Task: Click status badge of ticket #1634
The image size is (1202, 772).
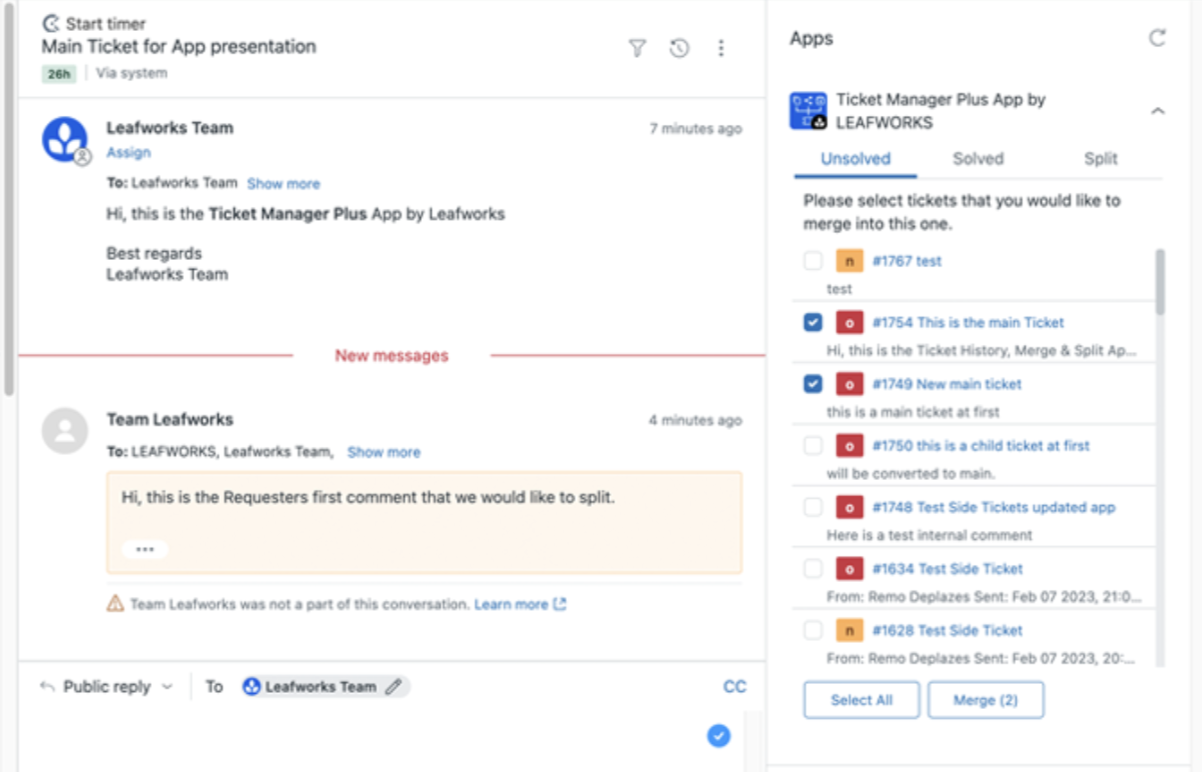Action: [849, 568]
